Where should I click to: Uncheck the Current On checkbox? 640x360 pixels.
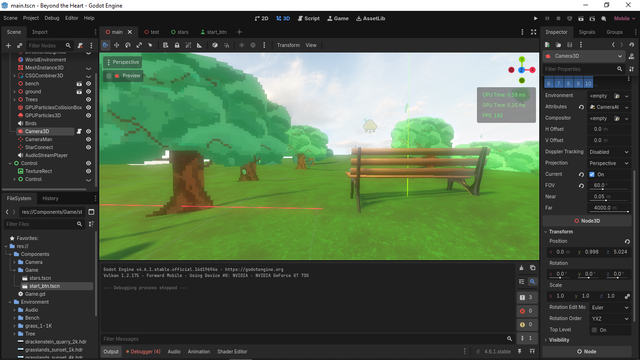pos(592,174)
